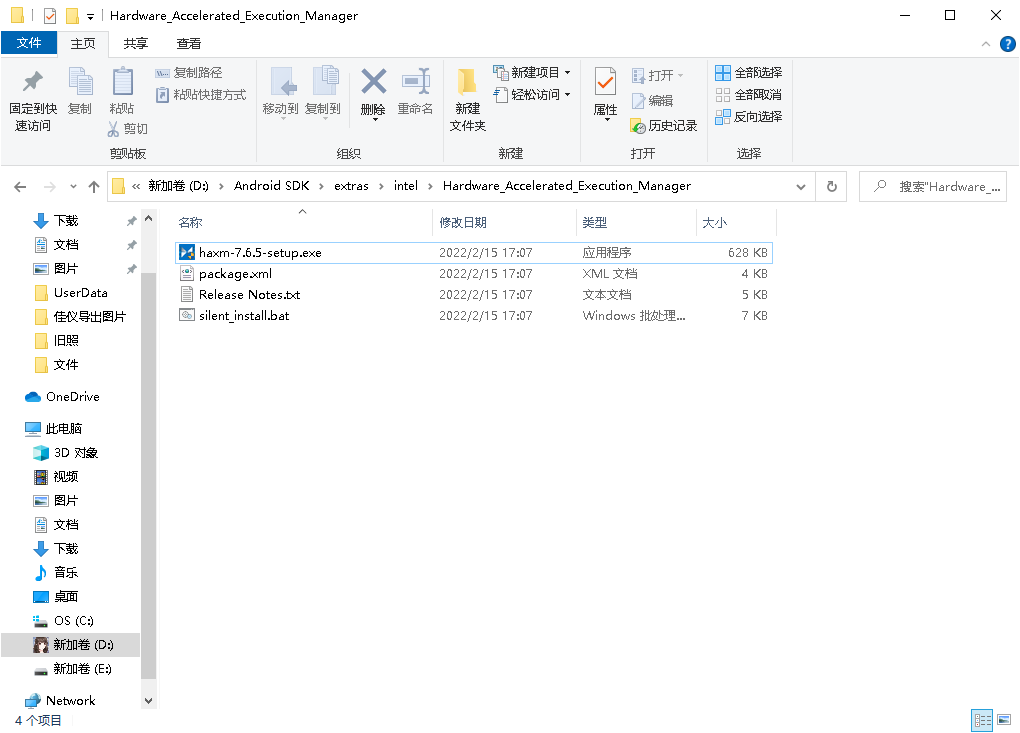Click the 新加卷 (D:) breadcrumb

tap(178, 186)
